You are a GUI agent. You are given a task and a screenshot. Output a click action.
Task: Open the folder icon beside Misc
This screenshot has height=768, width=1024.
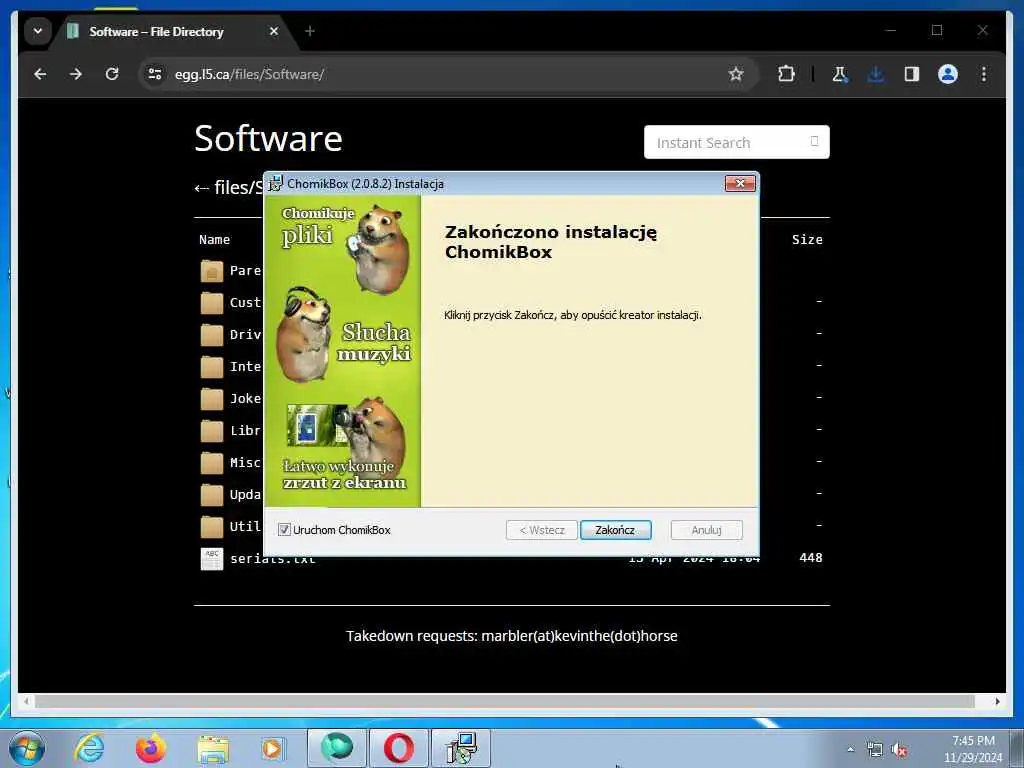click(x=212, y=463)
